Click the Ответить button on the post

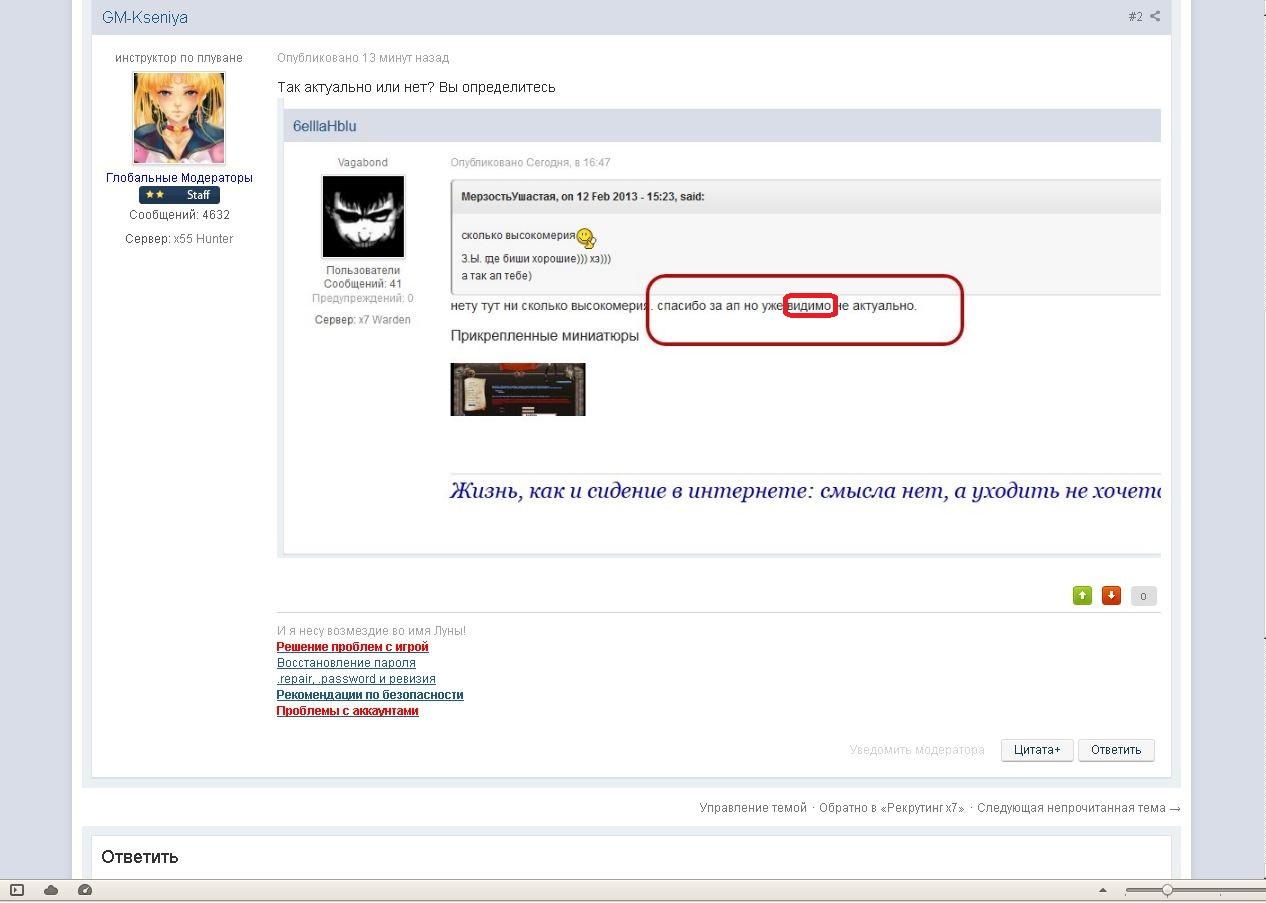click(x=1116, y=750)
